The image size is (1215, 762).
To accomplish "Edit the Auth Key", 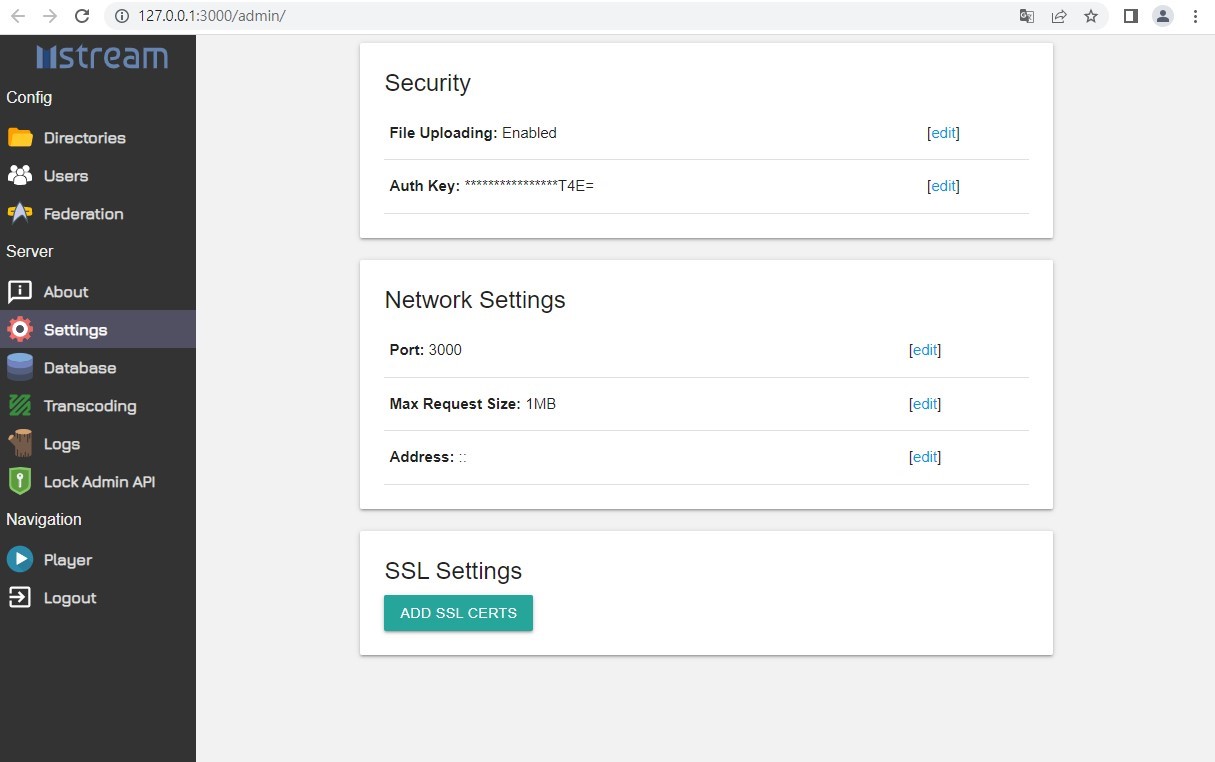I will [943, 186].
